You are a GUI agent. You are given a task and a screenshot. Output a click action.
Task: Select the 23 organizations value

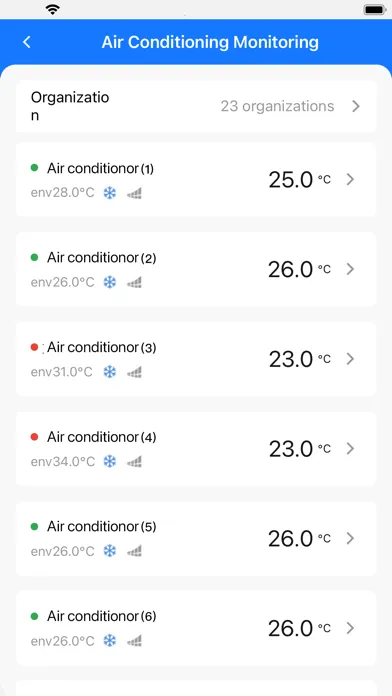(x=277, y=107)
